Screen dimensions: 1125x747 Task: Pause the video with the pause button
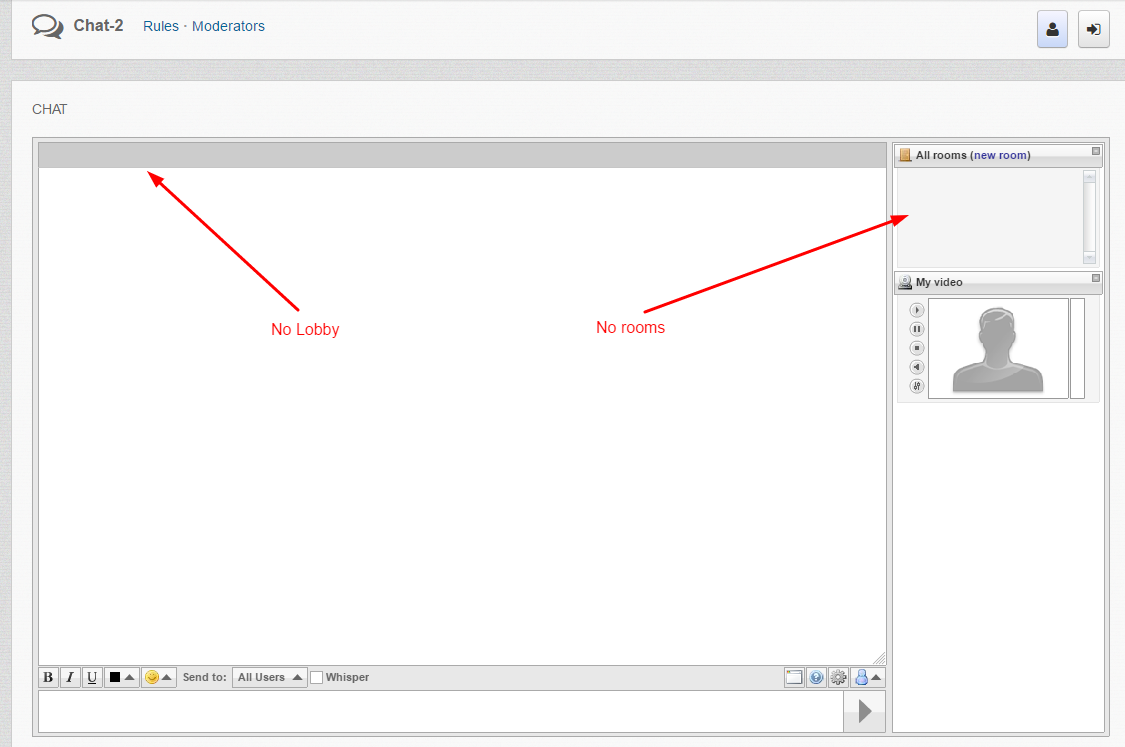tap(916, 329)
